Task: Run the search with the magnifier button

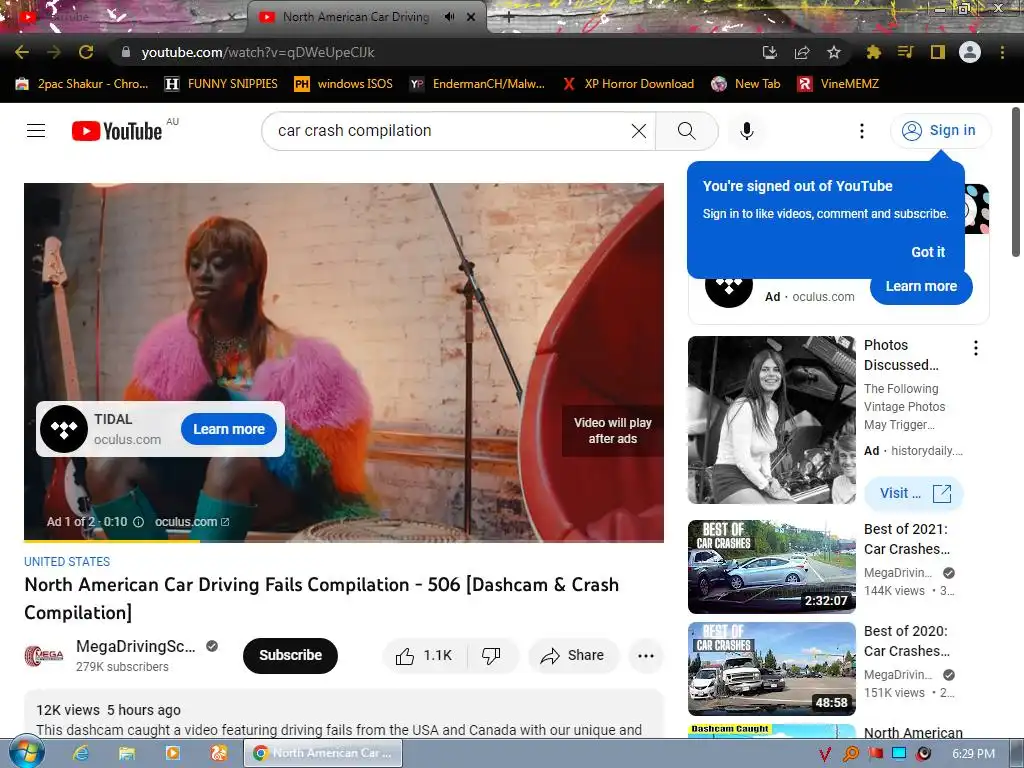Action: click(x=686, y=131)
